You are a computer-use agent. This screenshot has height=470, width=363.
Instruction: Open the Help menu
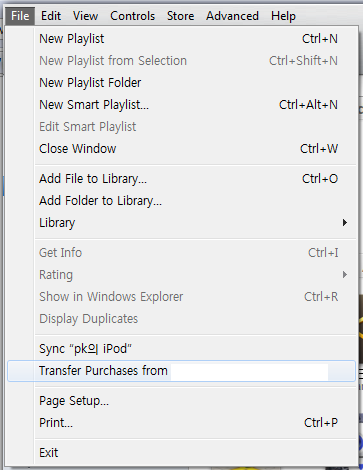(283, 16)
